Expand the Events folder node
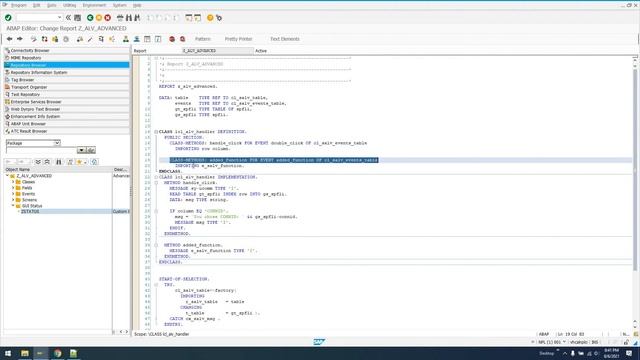This screenshot has height=360, width=640. click(x=13, y=194)
